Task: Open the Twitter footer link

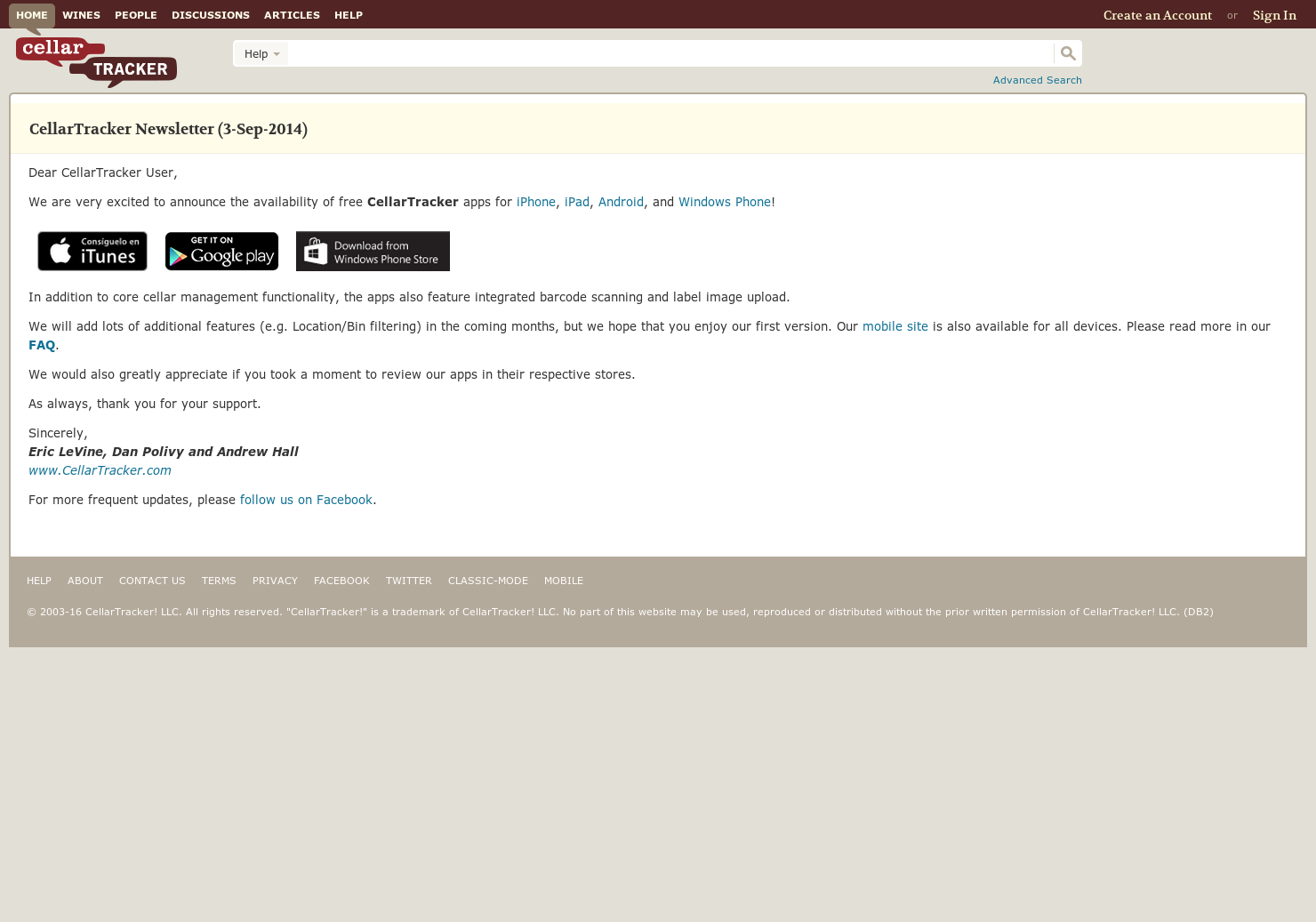Action: click(408, 581)
